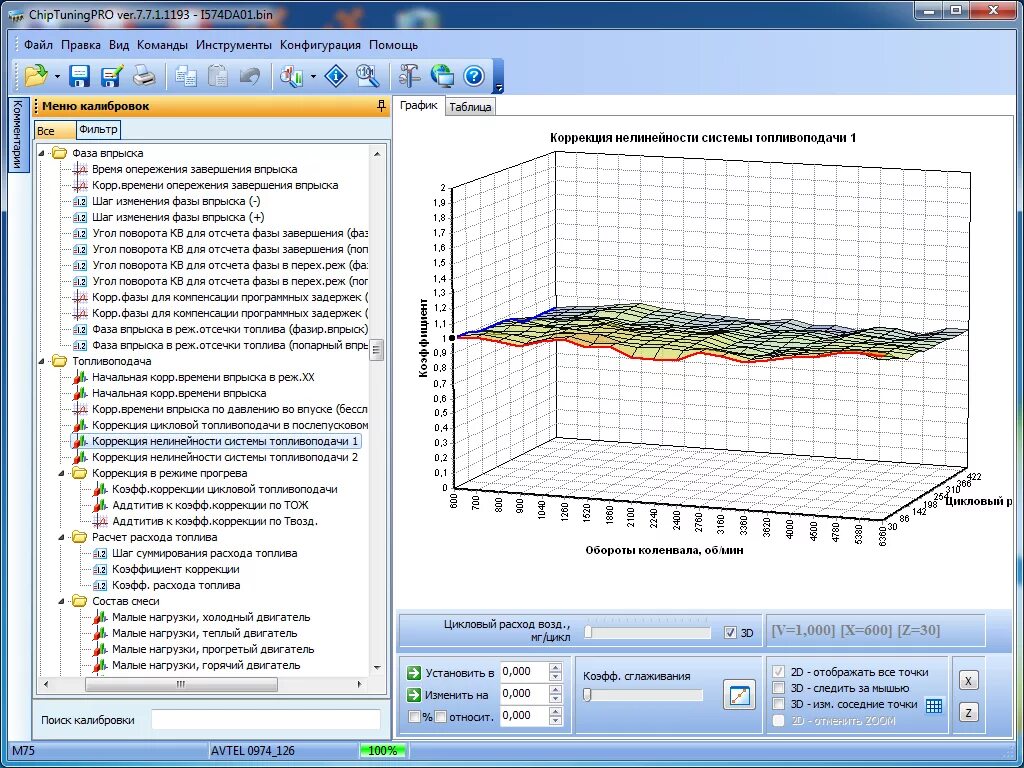Enable 3D - изм. соседние точки checkbox
This screenshot has height=768, width=1024.
(778, 704)
